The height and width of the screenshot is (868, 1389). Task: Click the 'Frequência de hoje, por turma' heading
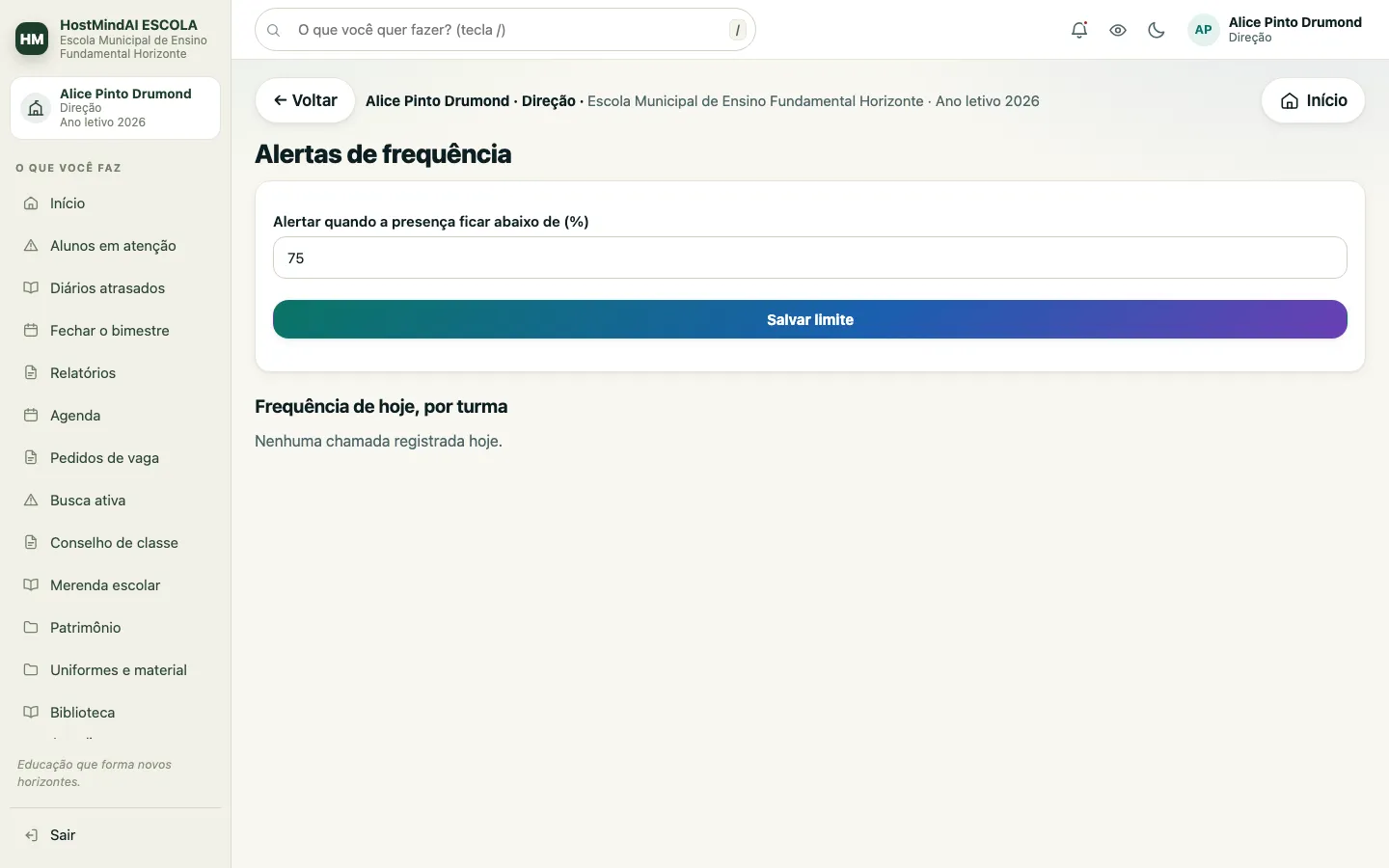pyautogui.click(x=381, y=407)
